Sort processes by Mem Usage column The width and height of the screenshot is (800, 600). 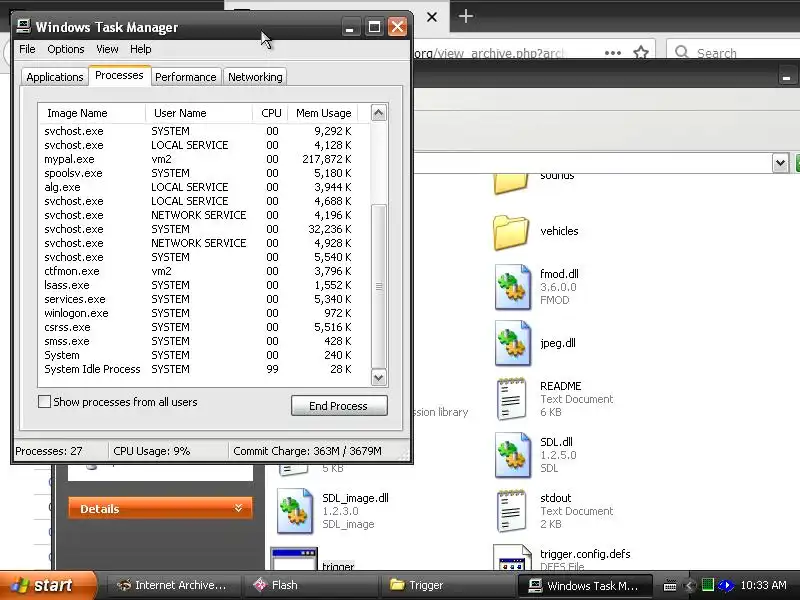323,113
